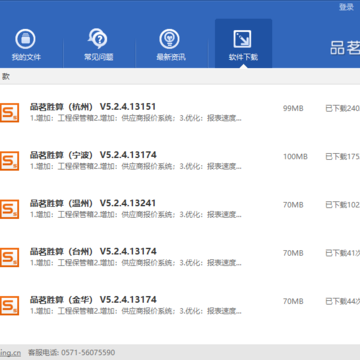The image size is (360, 360).
Task: Click the 客服电话 0571-56075590 text
Action: [x=72, y=353]
